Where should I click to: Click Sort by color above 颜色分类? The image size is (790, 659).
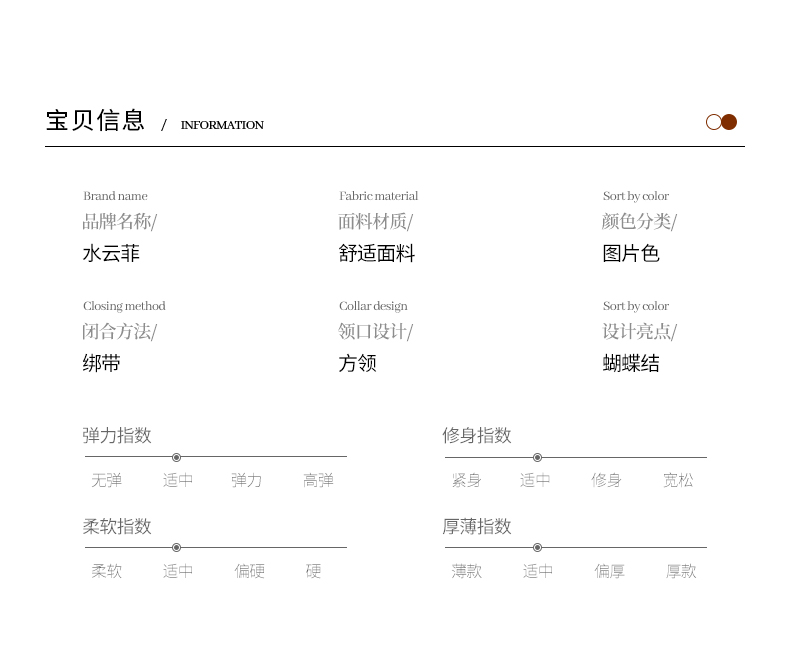[636, 196]
